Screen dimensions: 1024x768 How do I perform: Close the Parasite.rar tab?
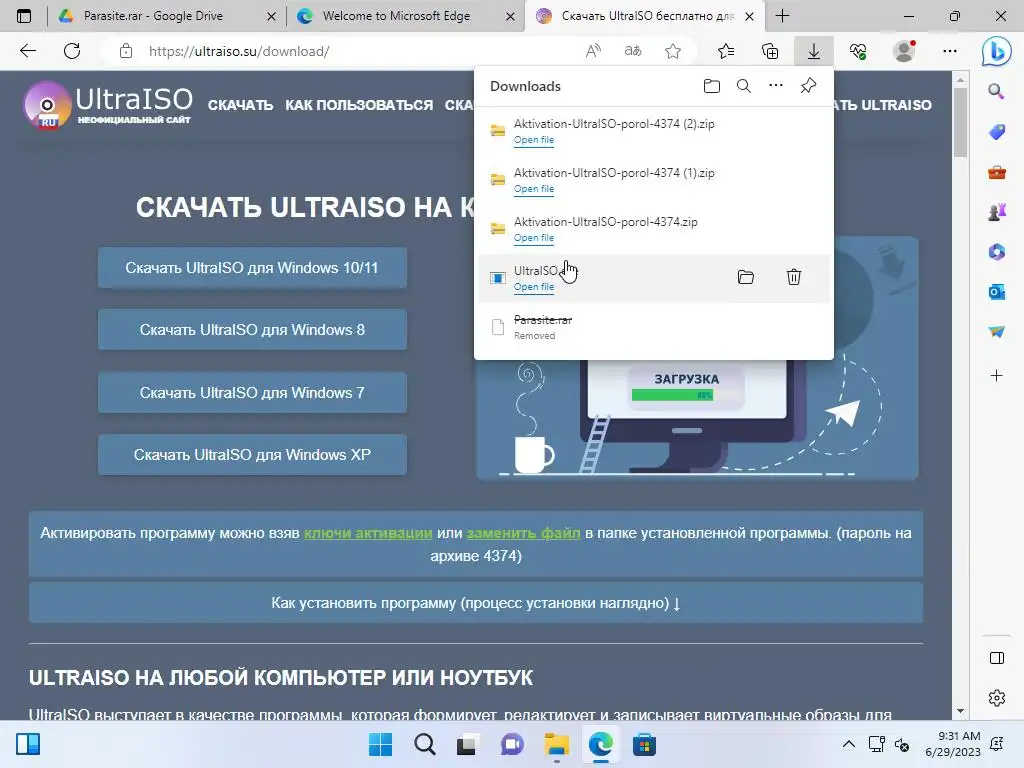tap(271, 16)
